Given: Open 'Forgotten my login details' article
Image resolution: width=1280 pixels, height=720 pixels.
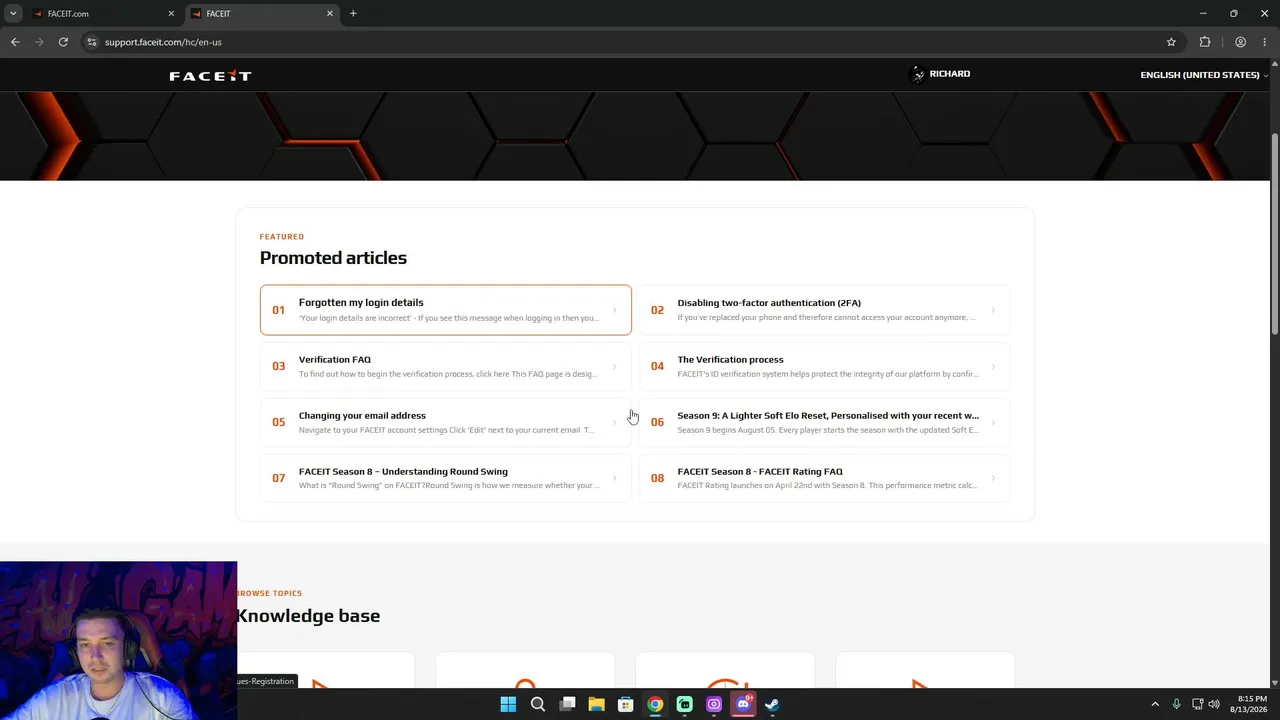Looking at the screenshot, I should point(446,310).
